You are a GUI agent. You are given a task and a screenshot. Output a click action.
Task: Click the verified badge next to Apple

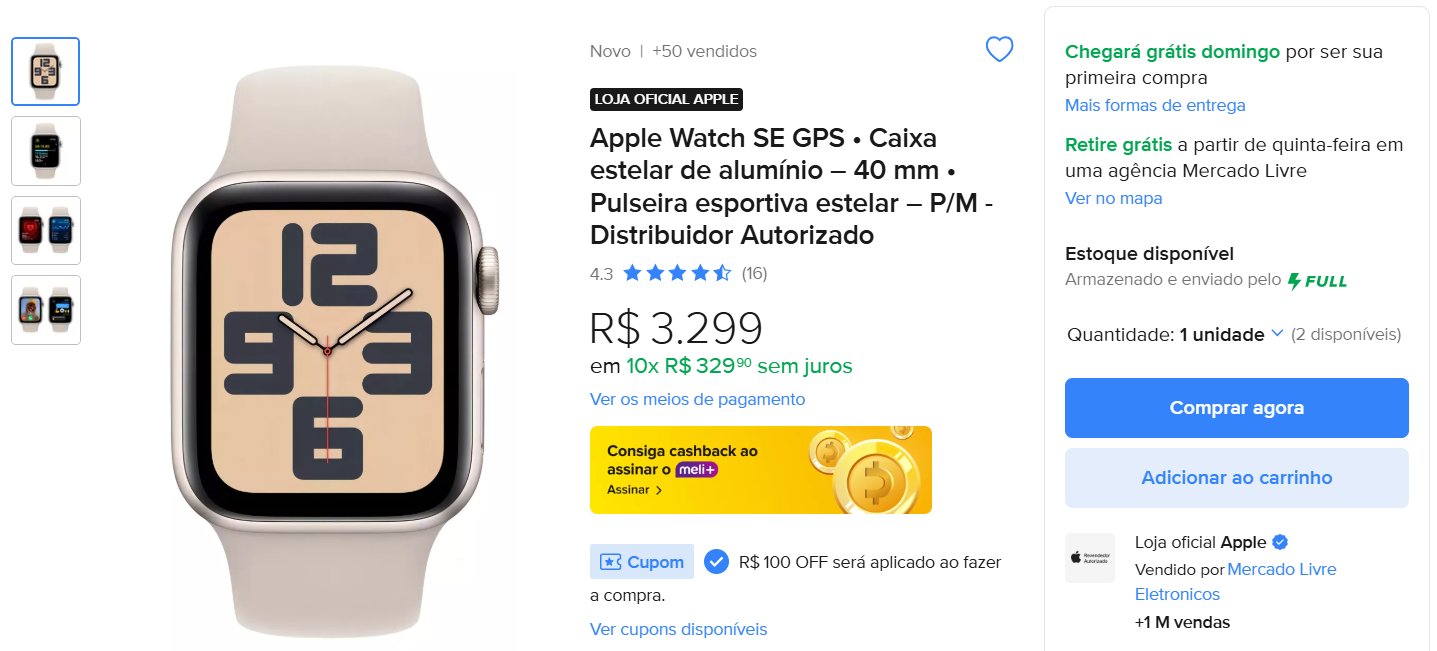1280,542
